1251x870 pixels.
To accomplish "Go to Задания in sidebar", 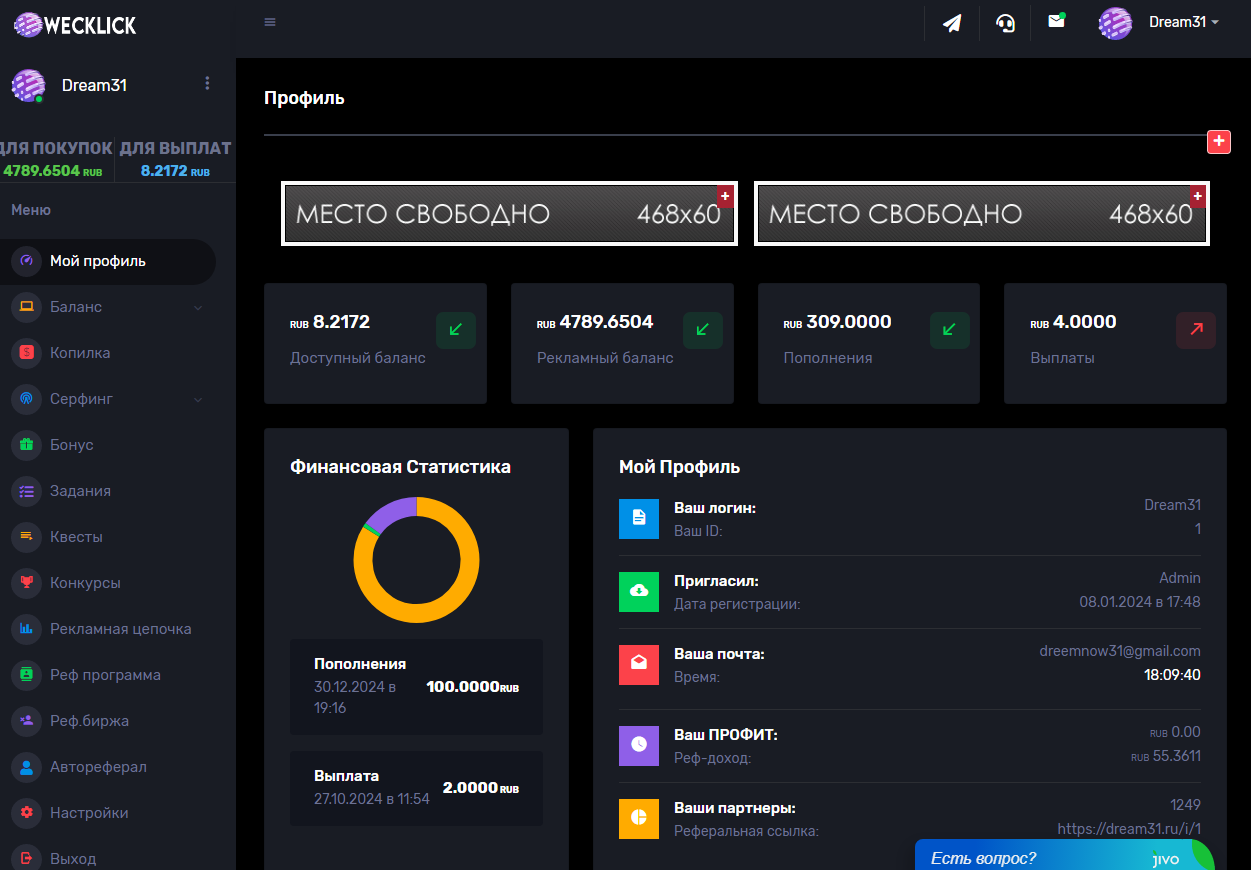I will (80, 491).
